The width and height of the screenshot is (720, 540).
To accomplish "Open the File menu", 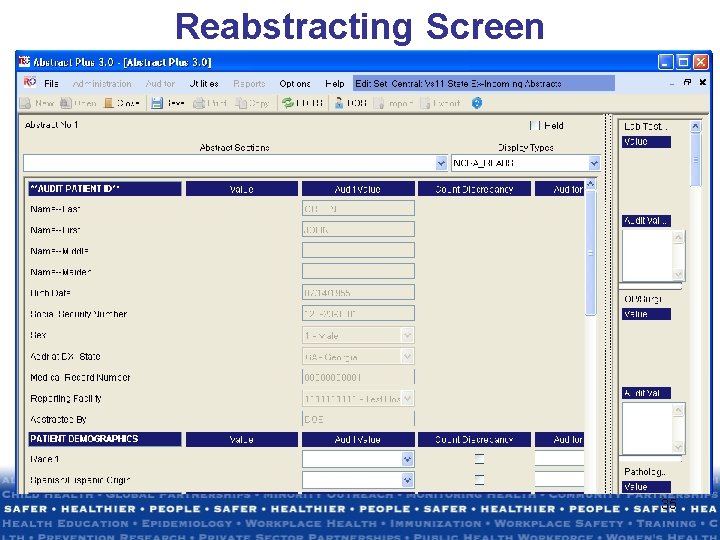I will [51, 84].
